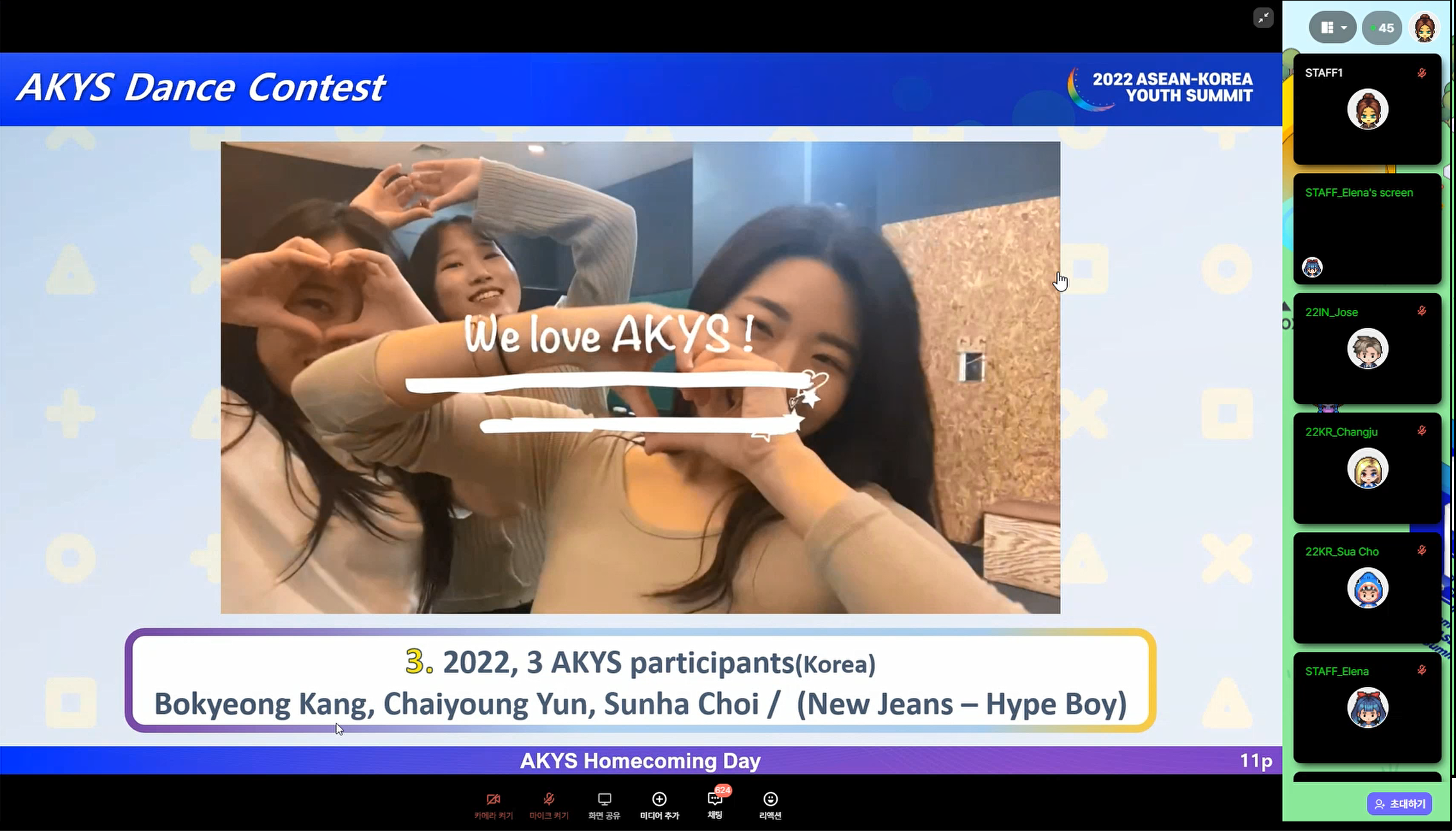Open the layout view dropdown
The width and height of the screenshot is (1456, 831).
1332,28
